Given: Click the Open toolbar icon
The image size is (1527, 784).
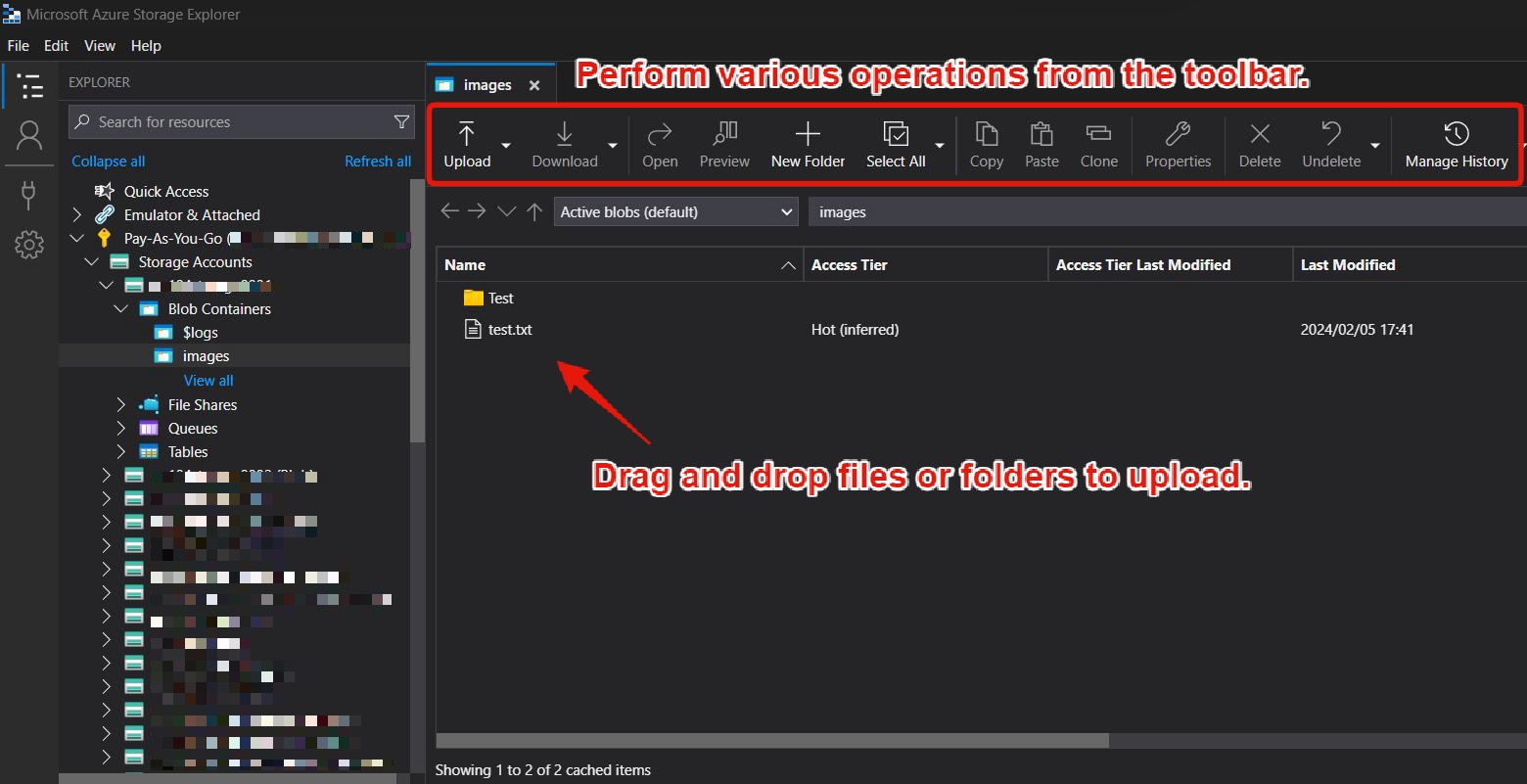Looking at the screenshot, I should tap(660, 145).
